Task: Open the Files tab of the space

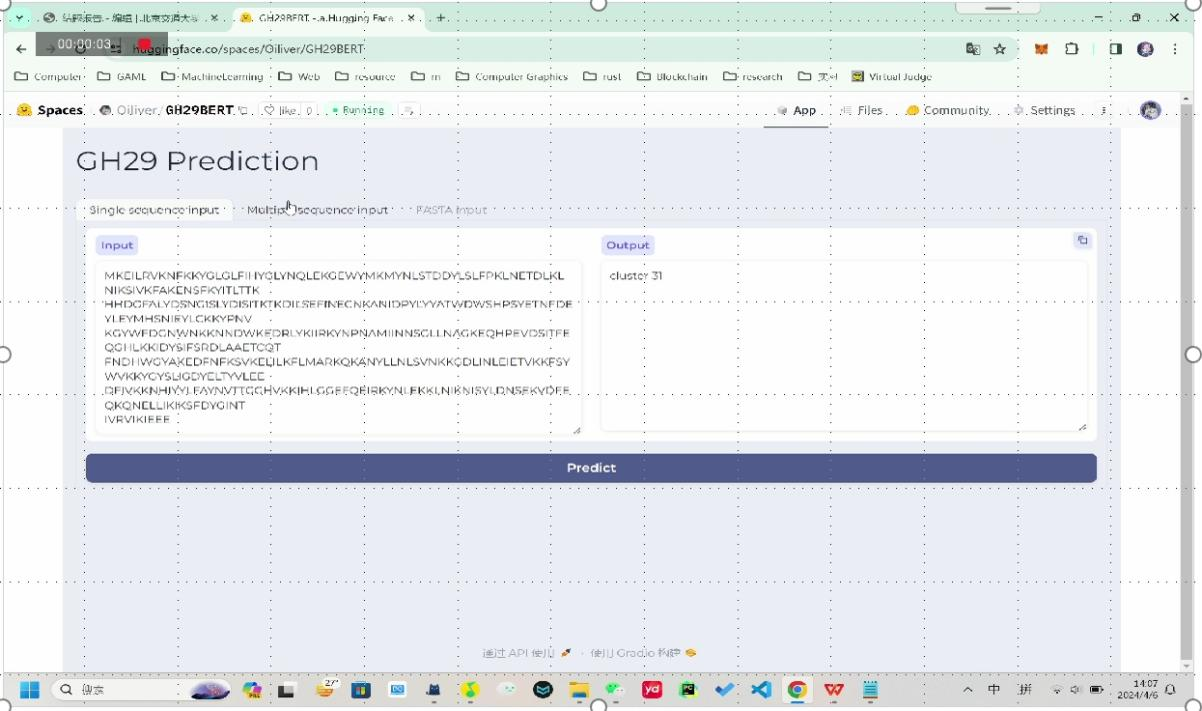Action: [x=862, y=111]
